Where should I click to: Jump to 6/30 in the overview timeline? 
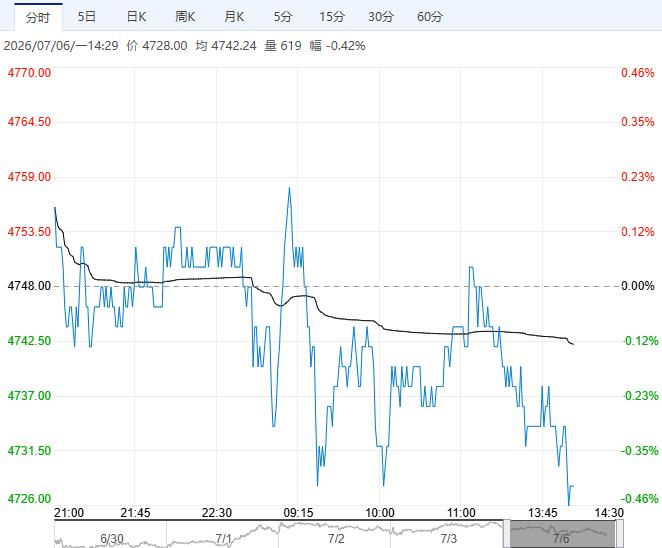(x=112, y=539)
